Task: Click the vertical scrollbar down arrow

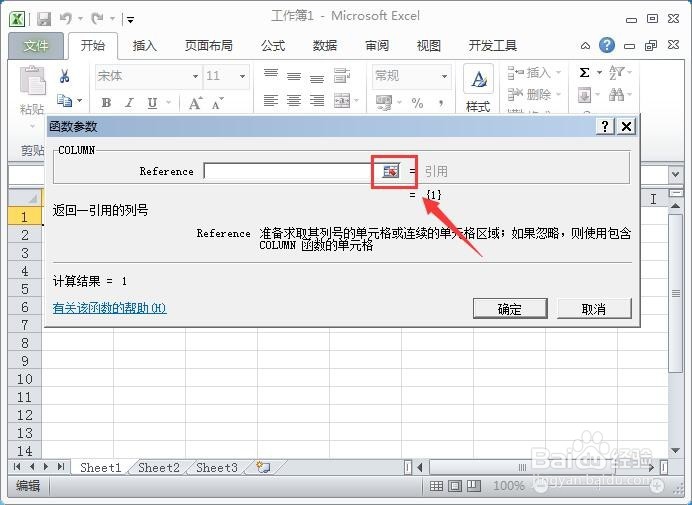Action: pos(675,450)
